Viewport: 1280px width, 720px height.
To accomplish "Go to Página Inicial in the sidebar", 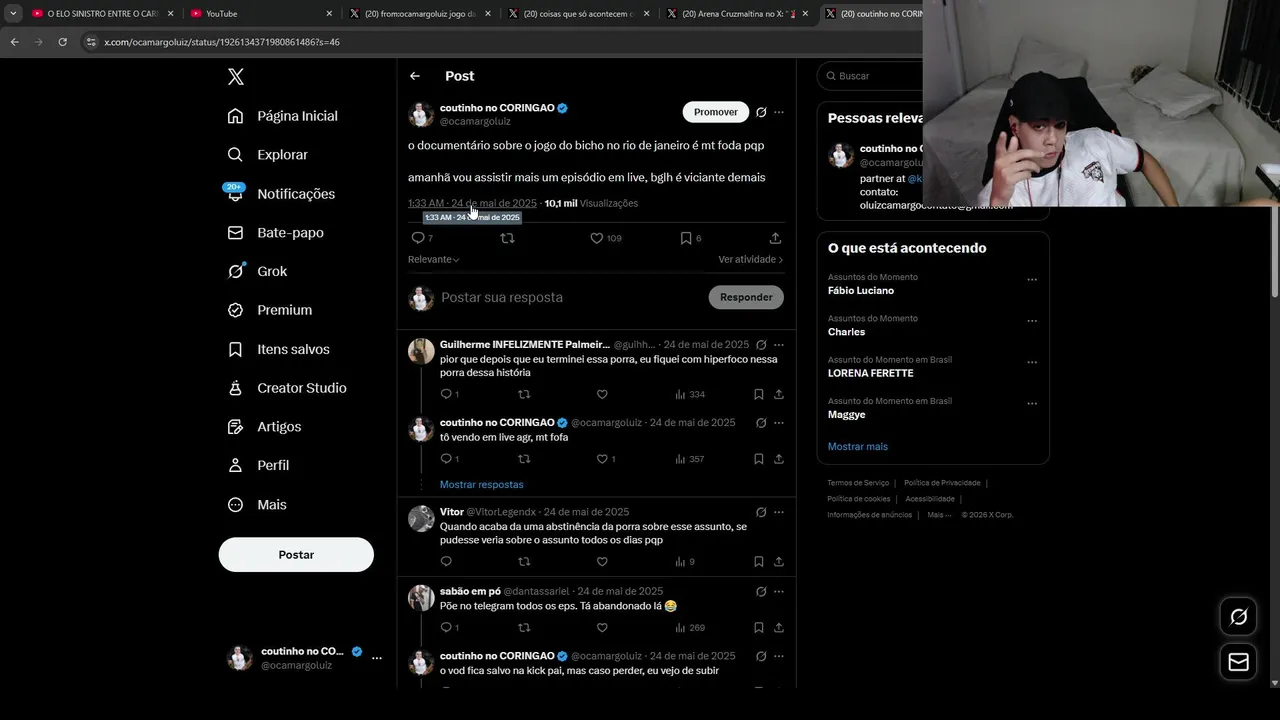I will [283, 116].
